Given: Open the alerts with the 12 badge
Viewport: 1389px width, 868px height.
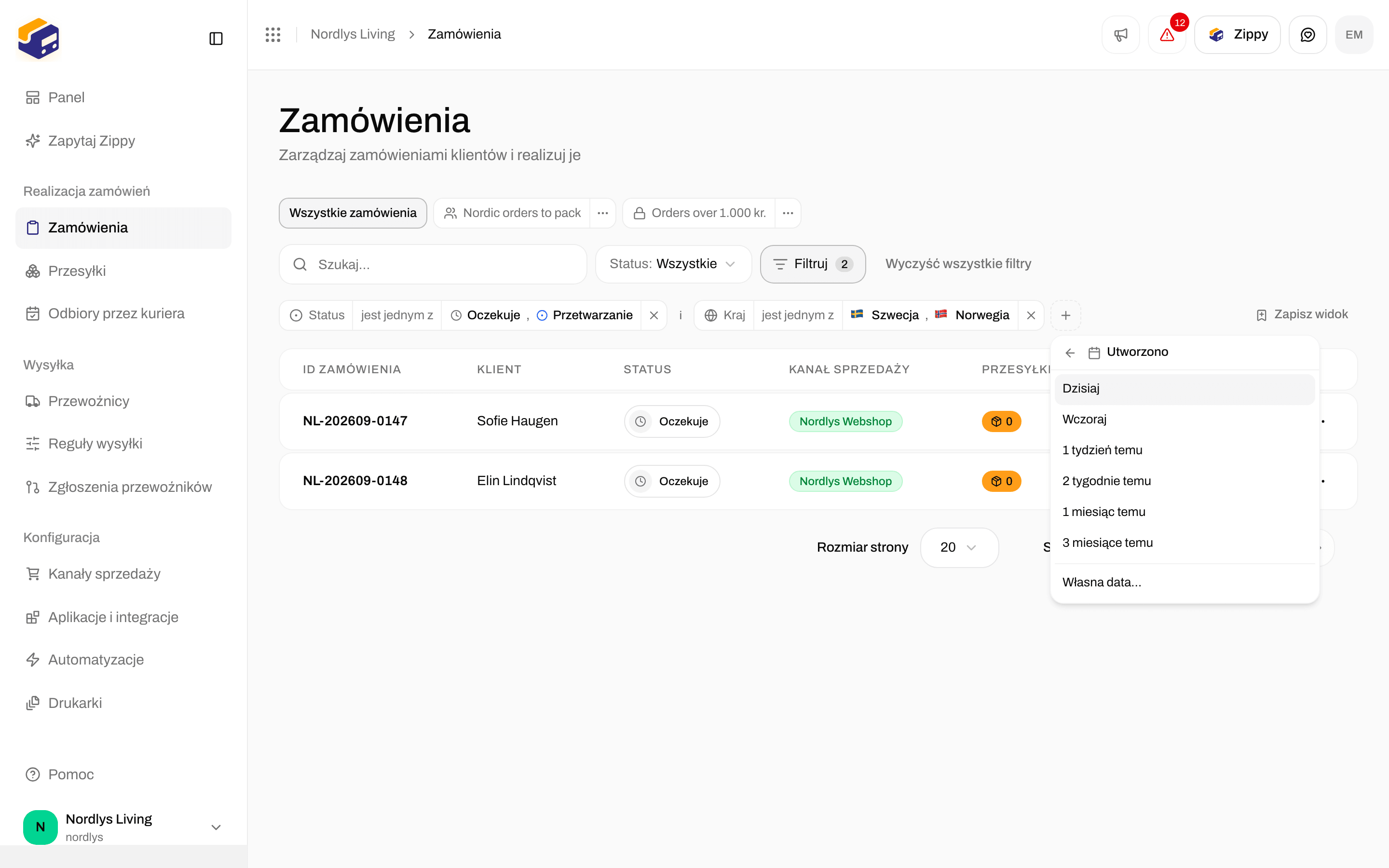Looking at the screenshot, I should (1167, 34).
